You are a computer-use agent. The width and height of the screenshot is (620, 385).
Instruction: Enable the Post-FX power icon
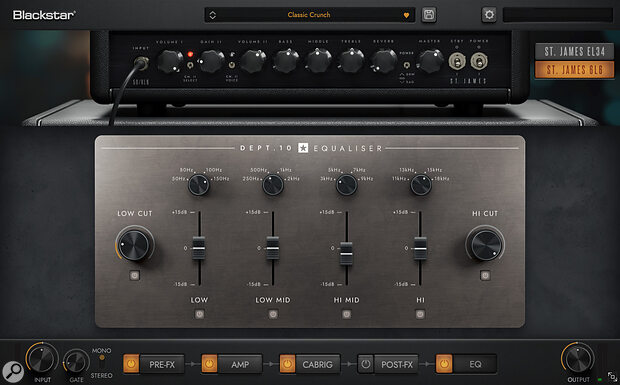click(x=366, y=364)
